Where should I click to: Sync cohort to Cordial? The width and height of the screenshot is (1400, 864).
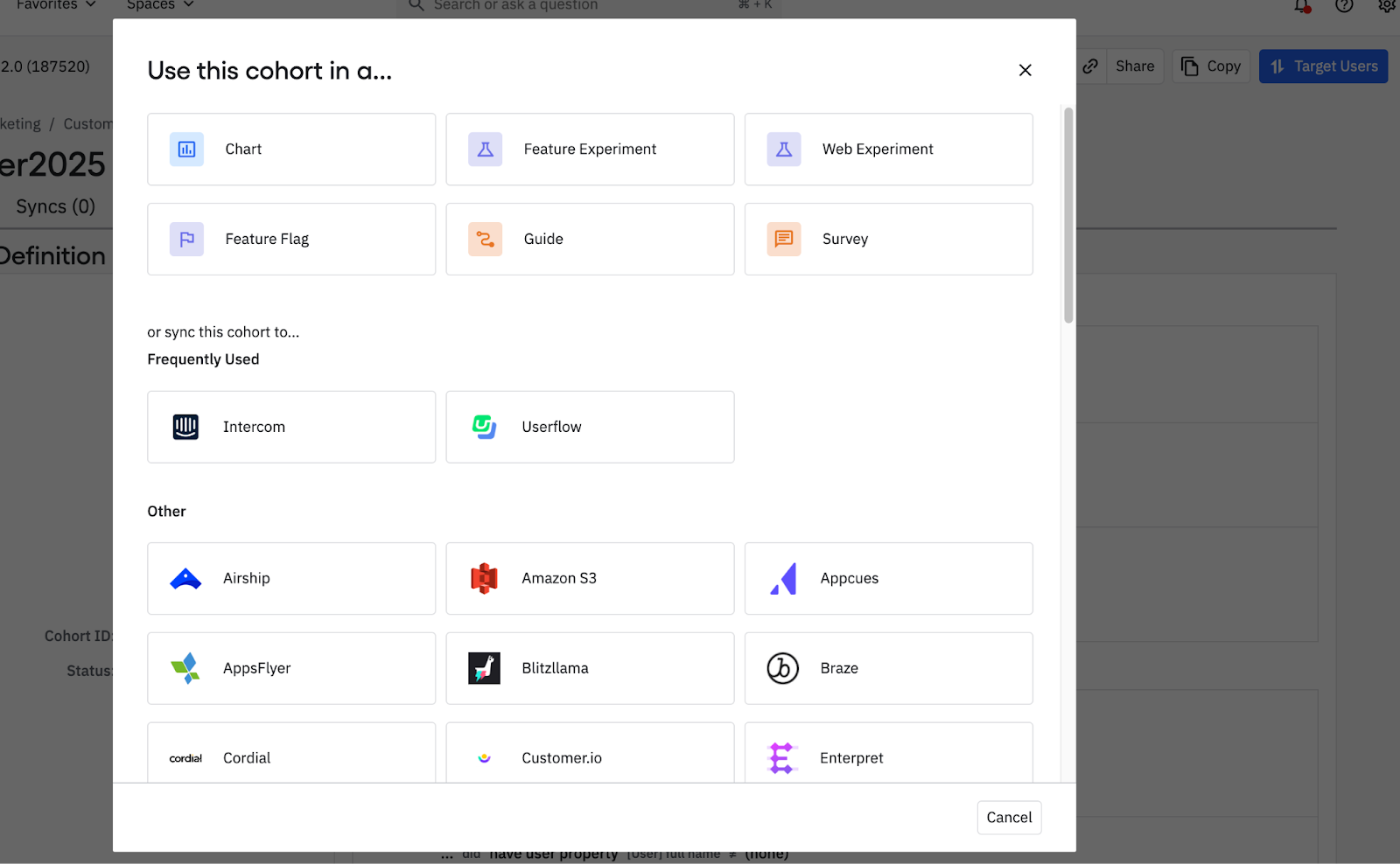pyautogui.click(x=291, y=753)
